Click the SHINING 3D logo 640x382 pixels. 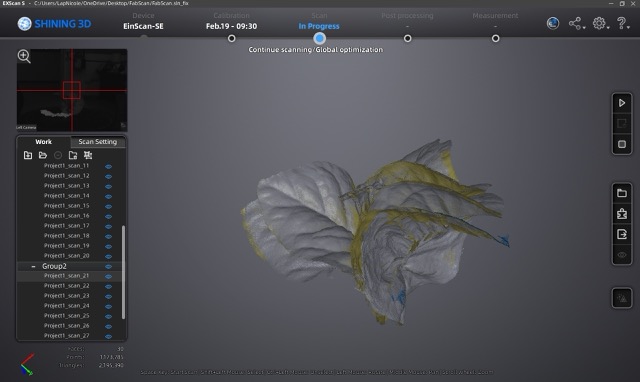click(54, 24)
